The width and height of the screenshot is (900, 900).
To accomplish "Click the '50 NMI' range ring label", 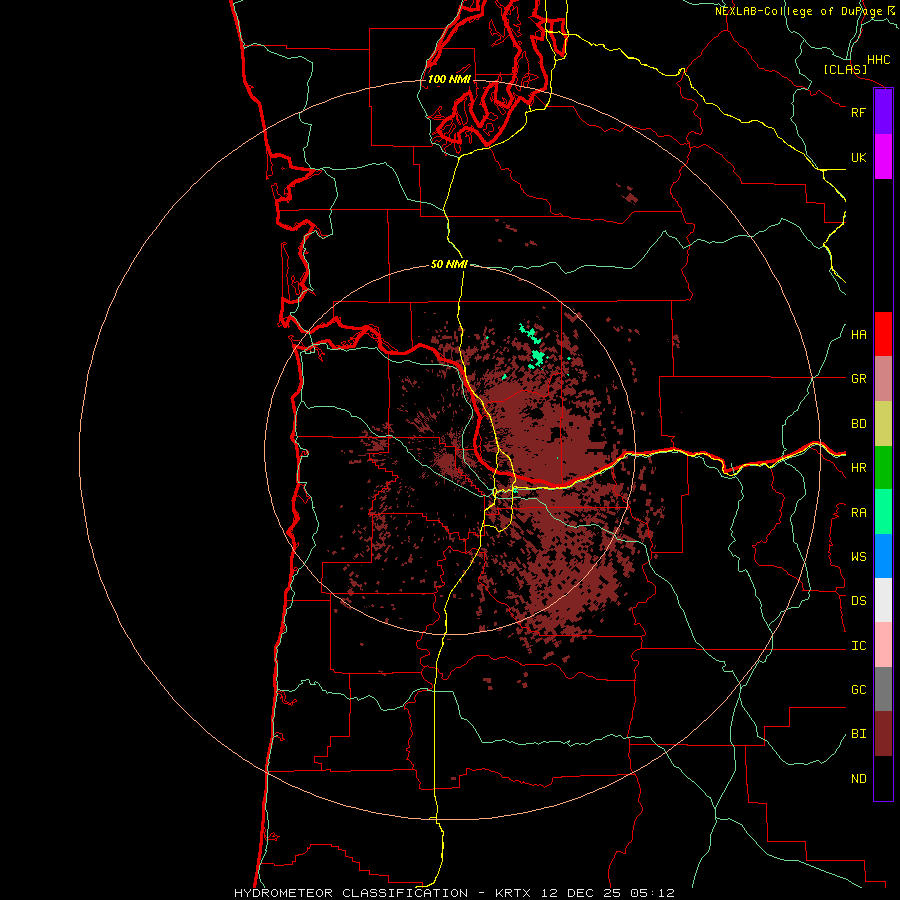I will (x=449, y=264).
